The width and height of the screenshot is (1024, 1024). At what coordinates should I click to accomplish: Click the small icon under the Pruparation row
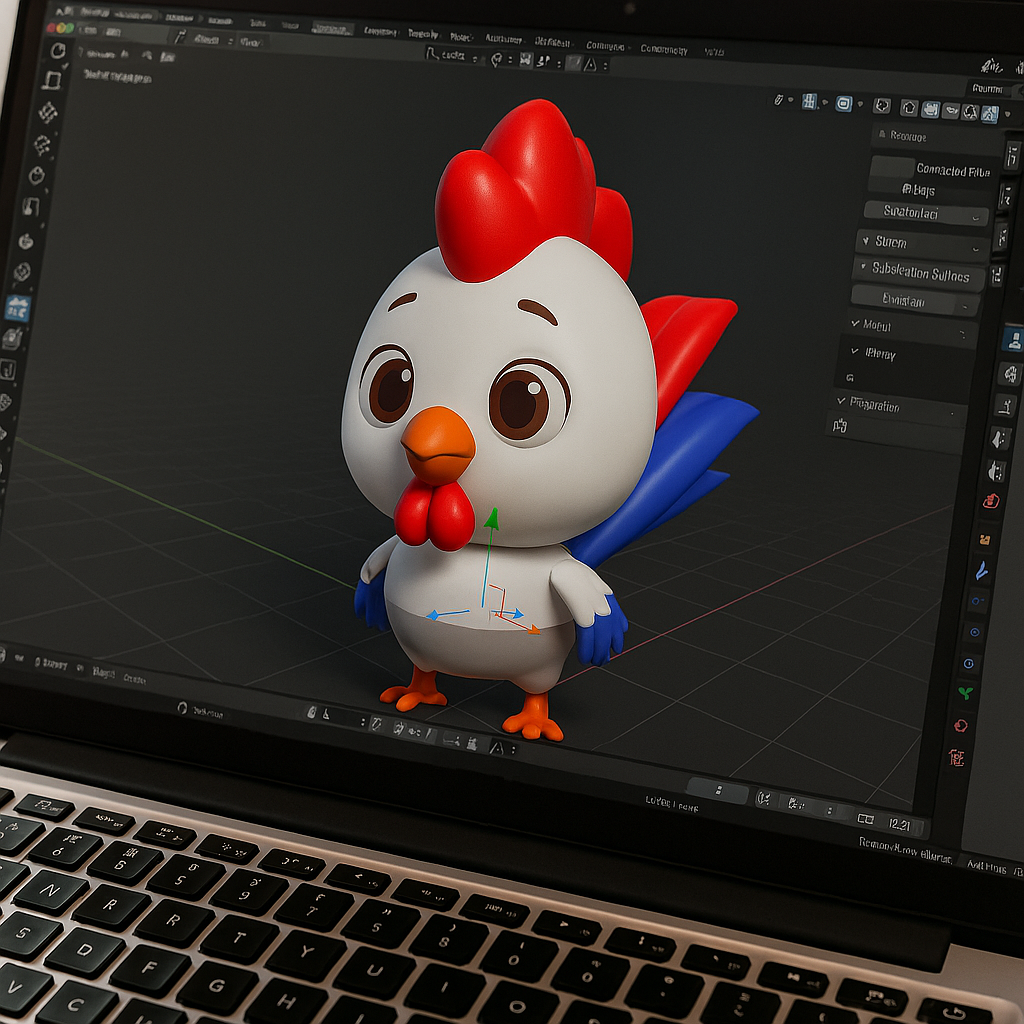click(840, 426)
